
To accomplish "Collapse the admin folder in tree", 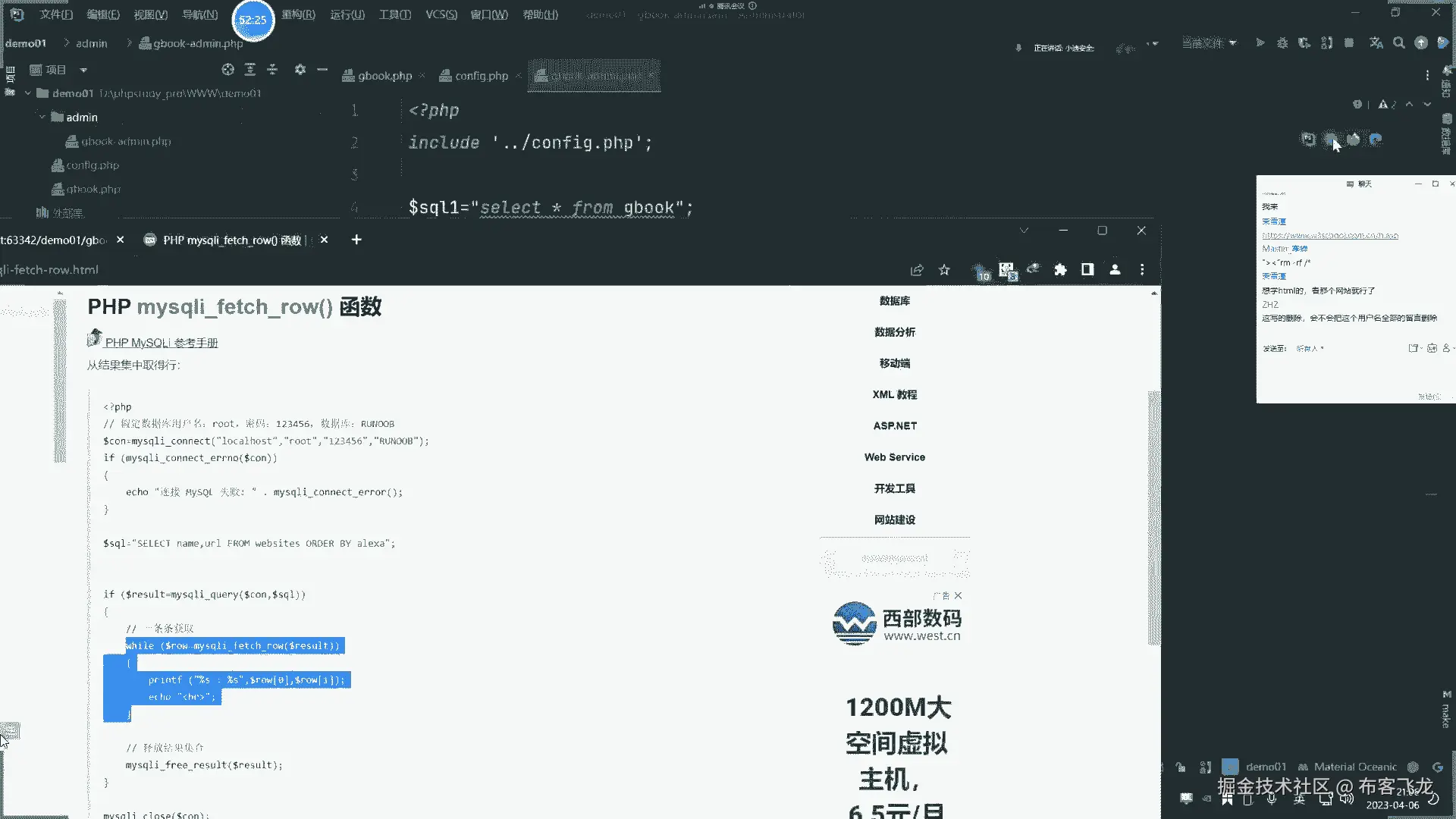I will (42, 118).
